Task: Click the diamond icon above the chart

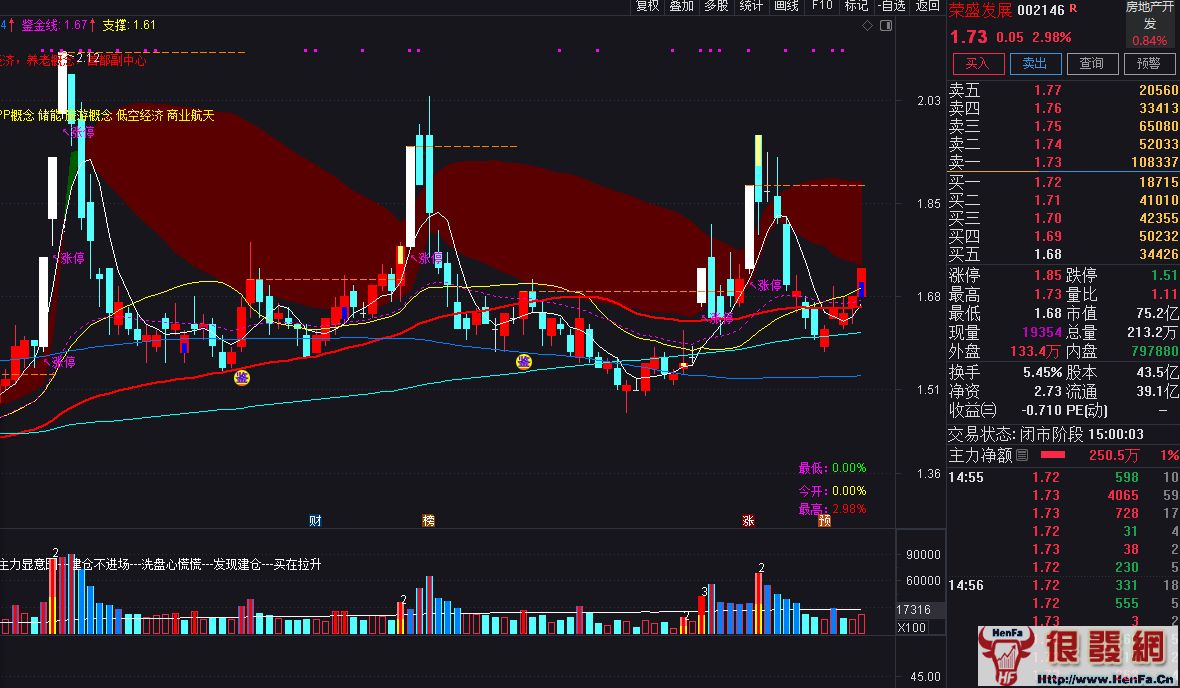Action: coord(868,26)
